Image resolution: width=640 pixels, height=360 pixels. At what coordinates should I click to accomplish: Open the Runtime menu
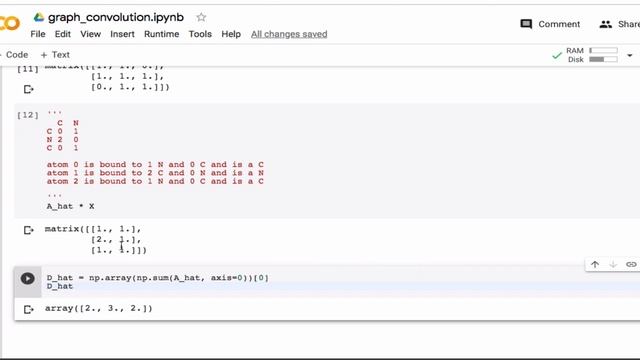click(162, 34)
